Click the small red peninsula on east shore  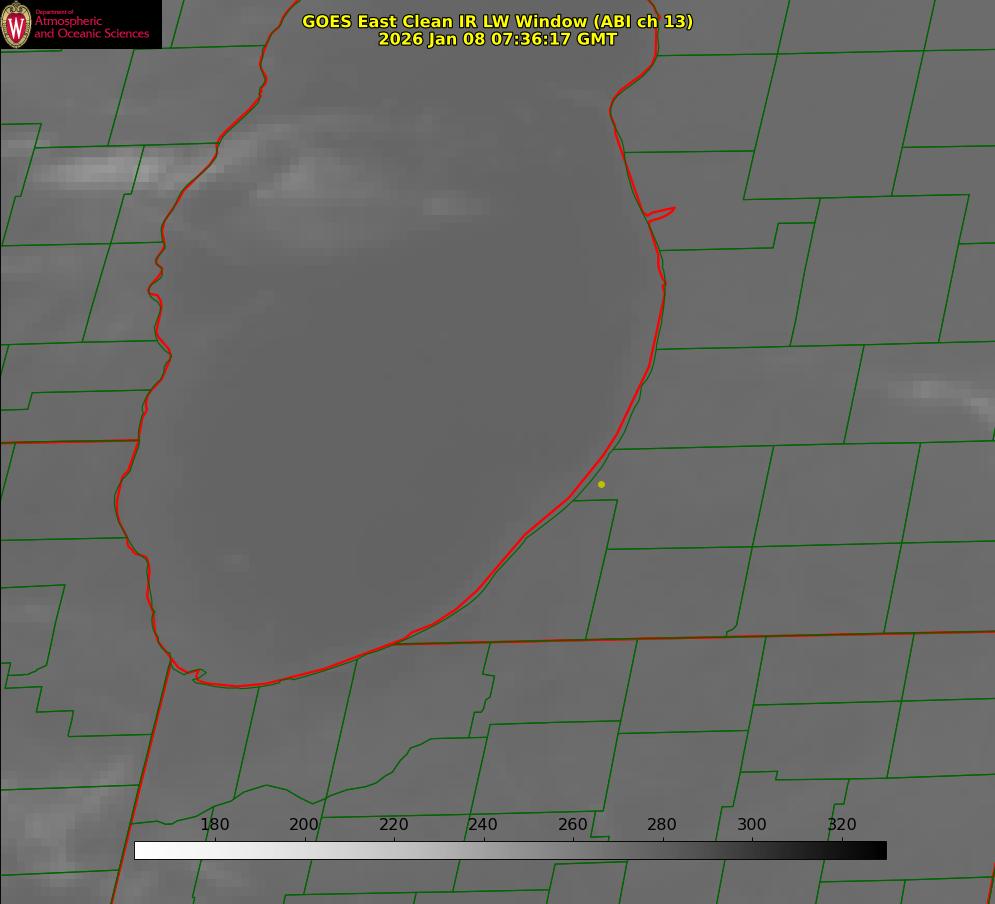click(662, 213)
